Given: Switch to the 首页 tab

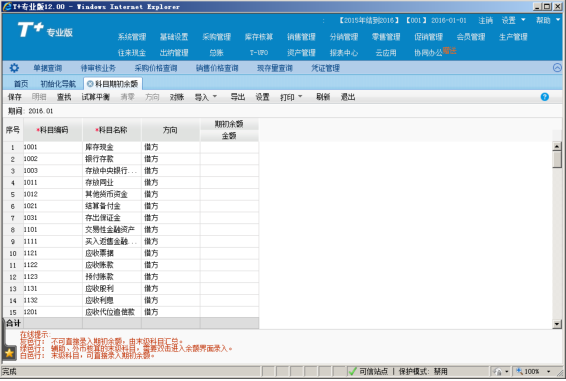Looking at the screenshot, I should coord(21,84).
